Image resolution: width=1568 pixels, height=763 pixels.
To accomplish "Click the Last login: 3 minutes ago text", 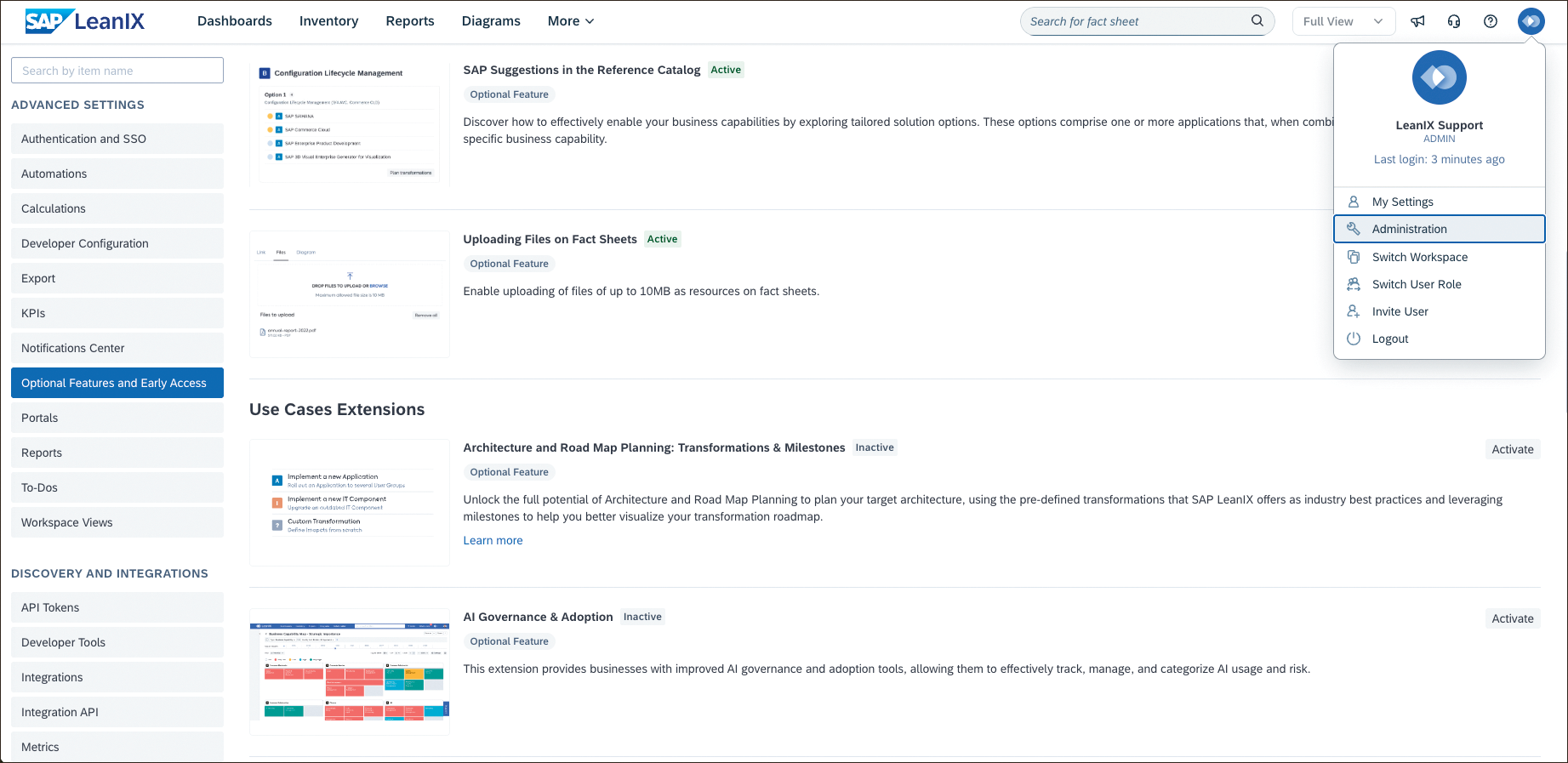I will [1440, 159].
